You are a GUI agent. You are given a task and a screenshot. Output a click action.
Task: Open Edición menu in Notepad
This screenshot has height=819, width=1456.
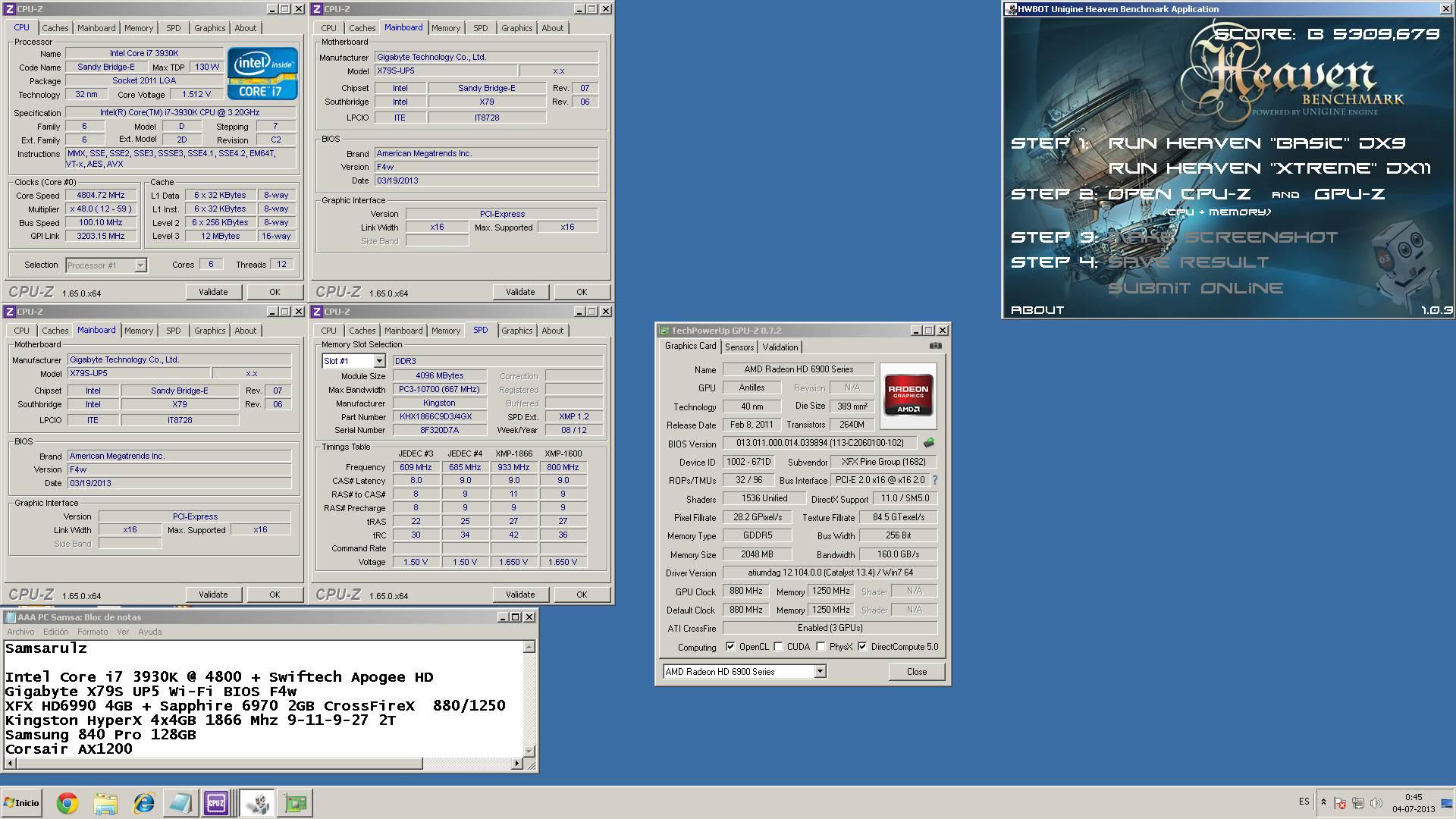pyautogui.click(x=55, y=632)
